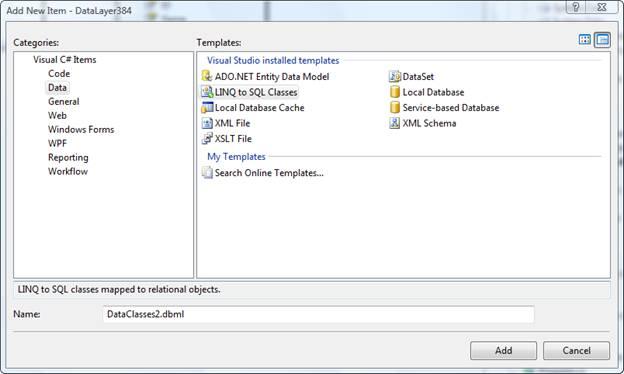Viewport: 624px width, 374px height.
Task: Click the ADO.NET Entity Data Model label
Action: [x=272, y=76]
